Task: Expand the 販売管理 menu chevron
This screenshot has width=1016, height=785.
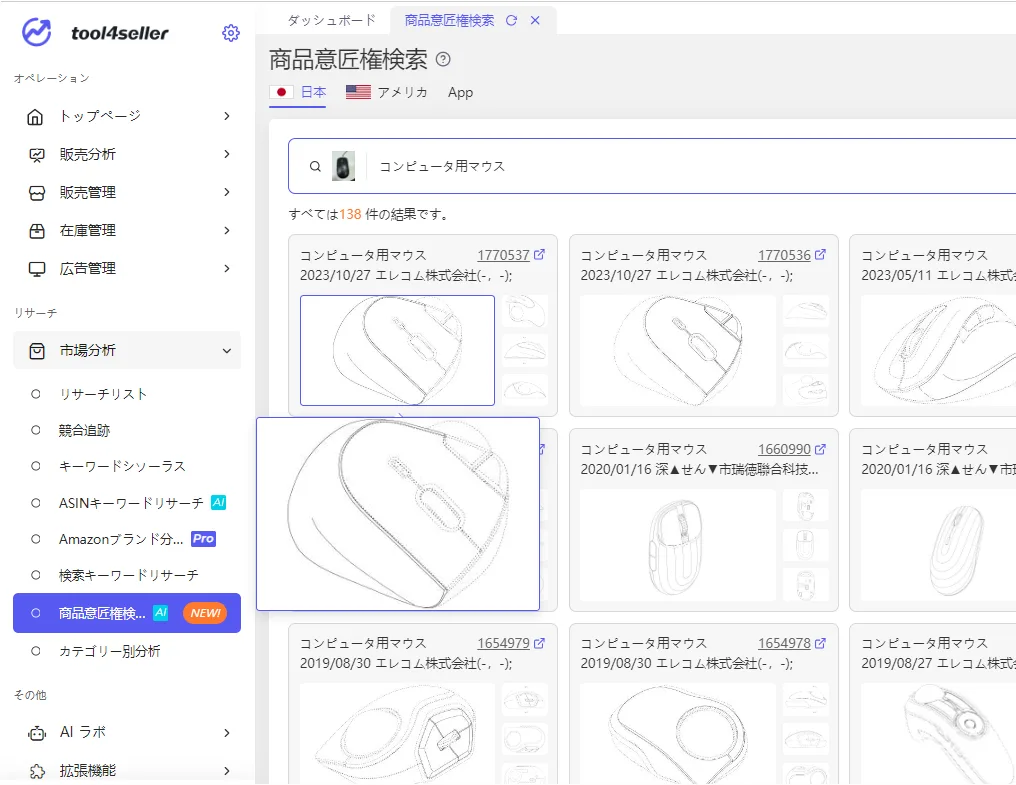Action: click(x=227, y=193)
